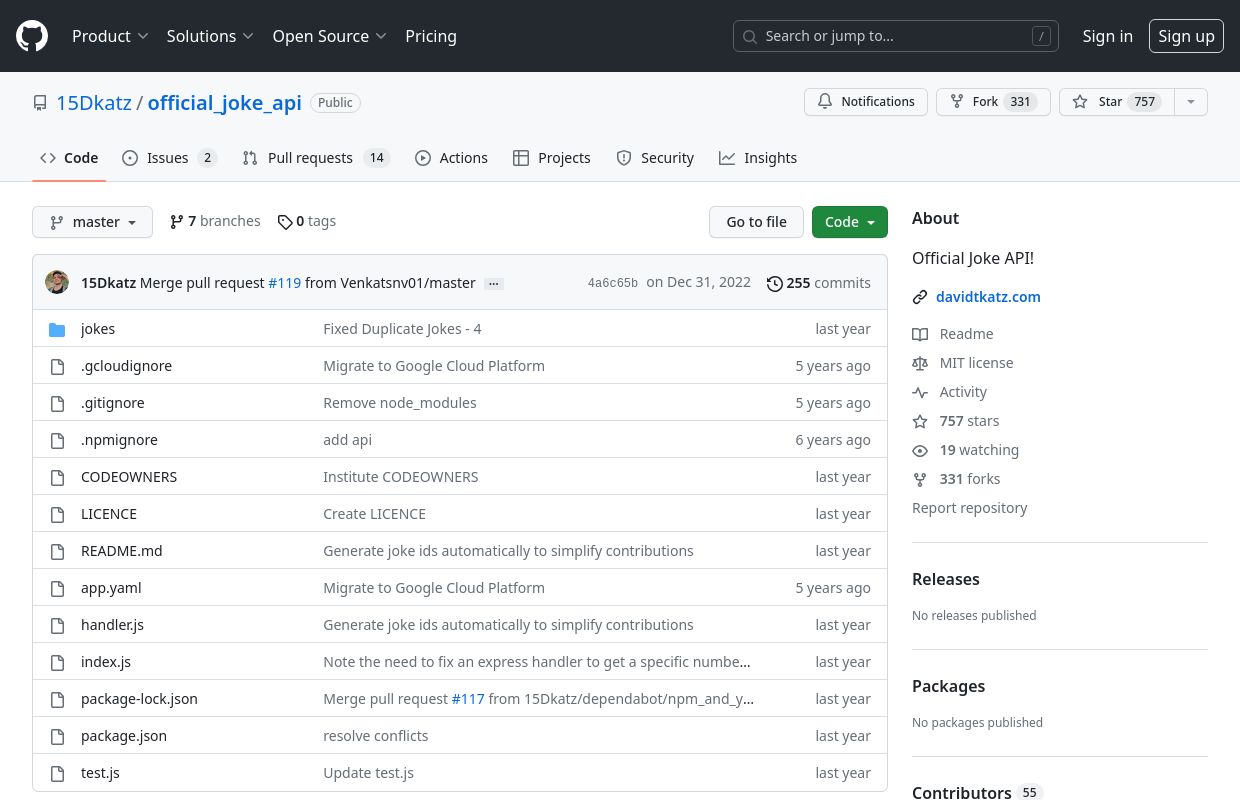Open the .gitignore file

coord(113,403)
